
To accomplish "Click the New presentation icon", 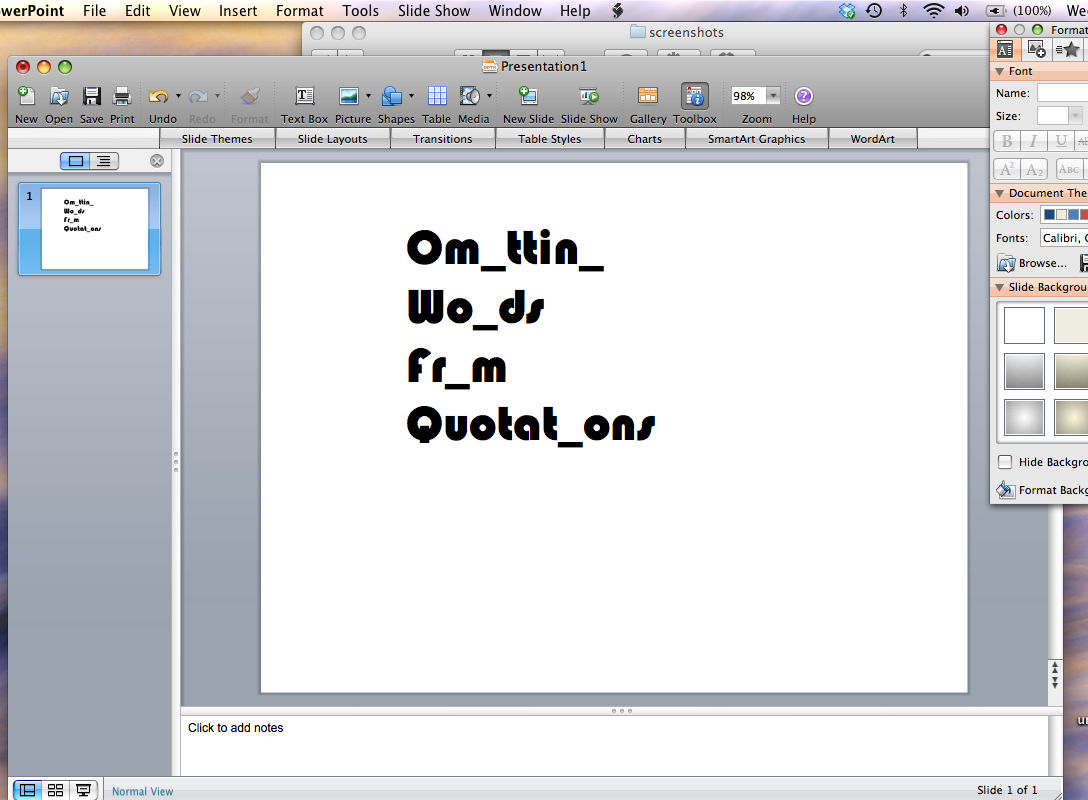I will pyautogui.click(x=26, y=97).
